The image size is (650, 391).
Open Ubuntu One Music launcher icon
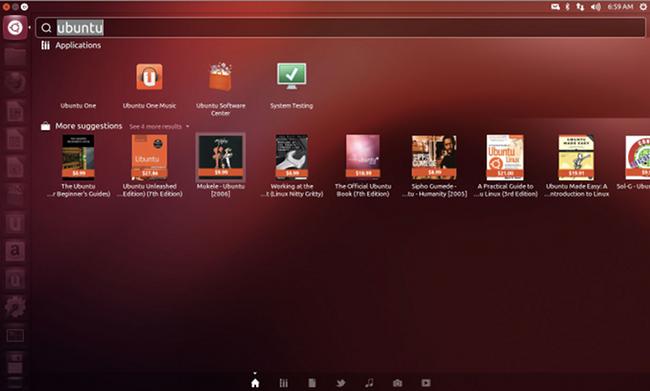pyautogui.click(x=15, y=279)
